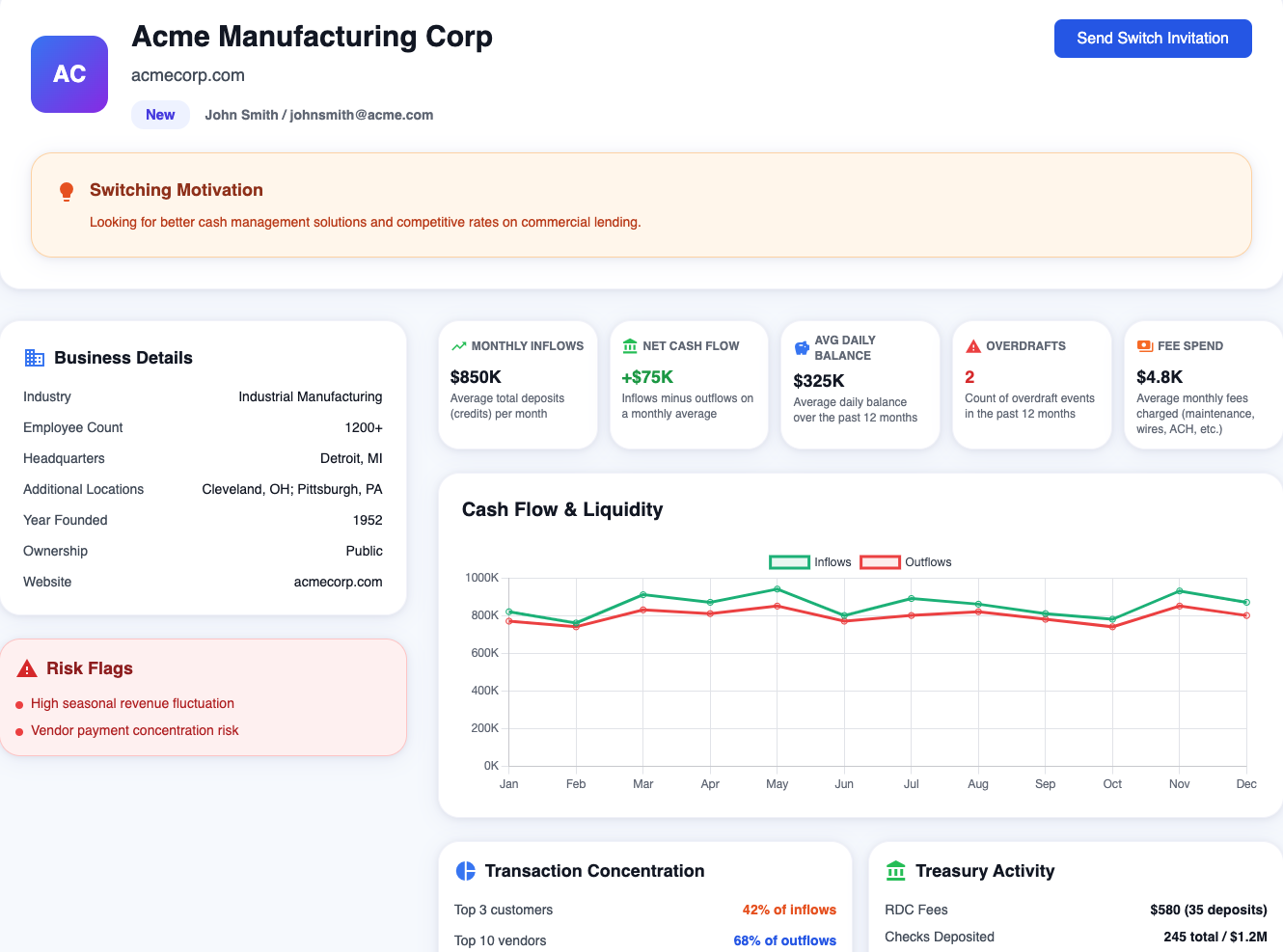Click the AC company logo avatar
The width and height of the screenshot is (1283, 952).
click(69, 74)
